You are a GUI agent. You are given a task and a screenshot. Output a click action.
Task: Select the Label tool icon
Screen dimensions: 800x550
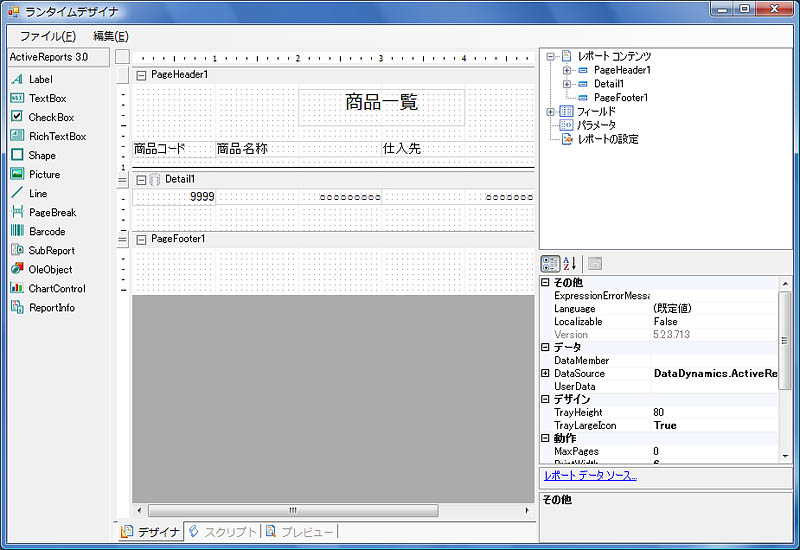coord(17,79)
